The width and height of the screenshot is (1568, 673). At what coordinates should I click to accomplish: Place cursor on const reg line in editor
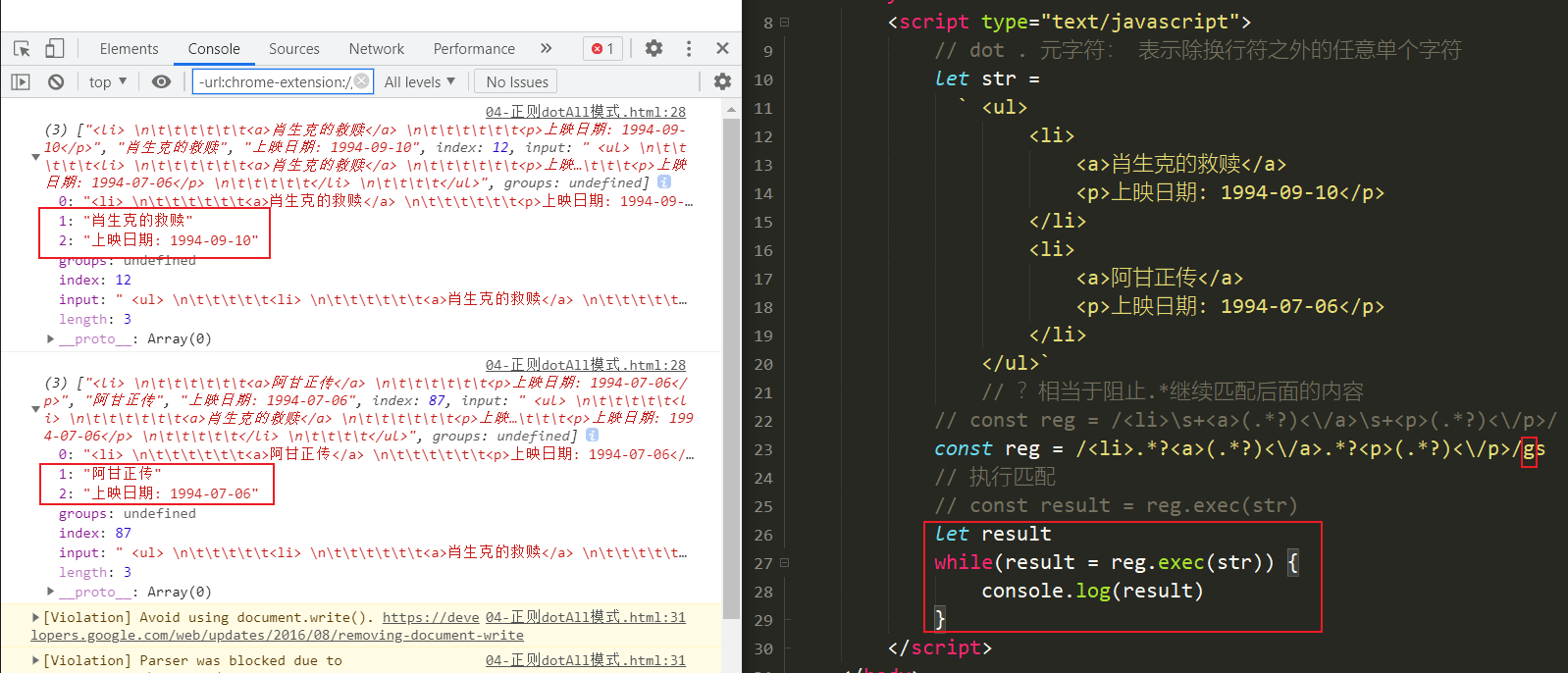pos(1239,448)
